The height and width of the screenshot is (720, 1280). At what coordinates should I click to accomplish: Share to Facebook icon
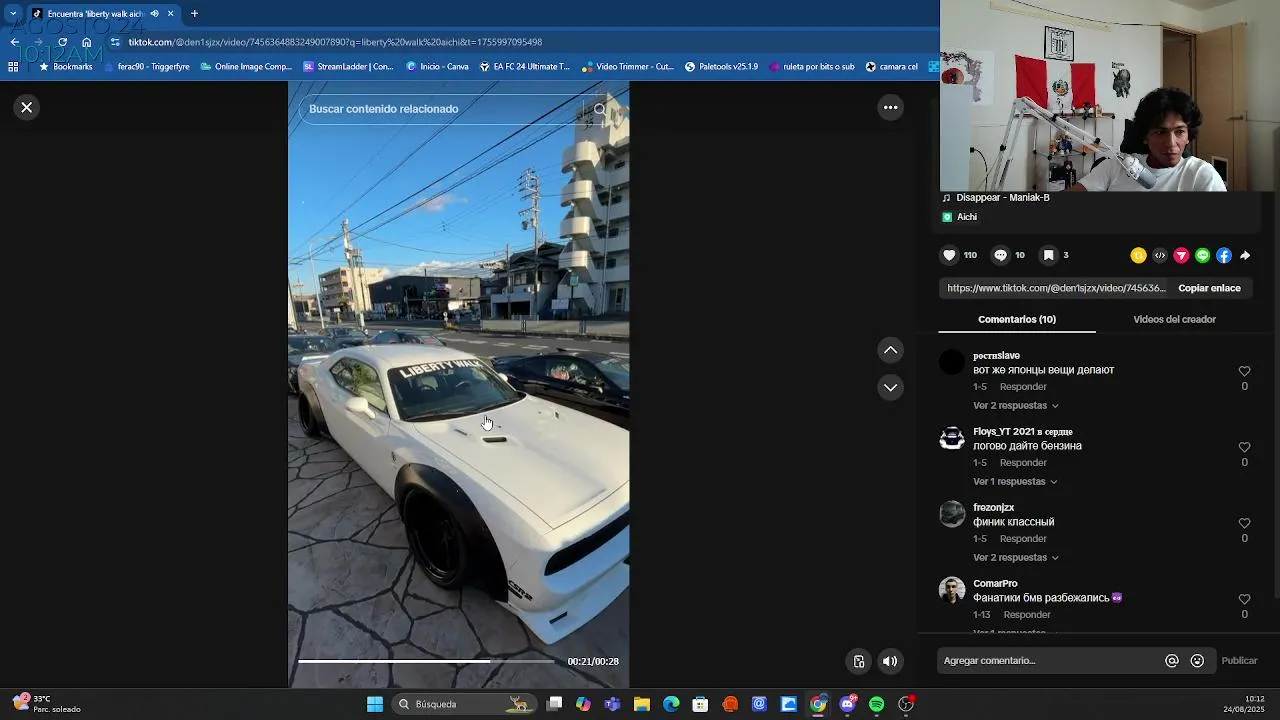coord(1223,255)
